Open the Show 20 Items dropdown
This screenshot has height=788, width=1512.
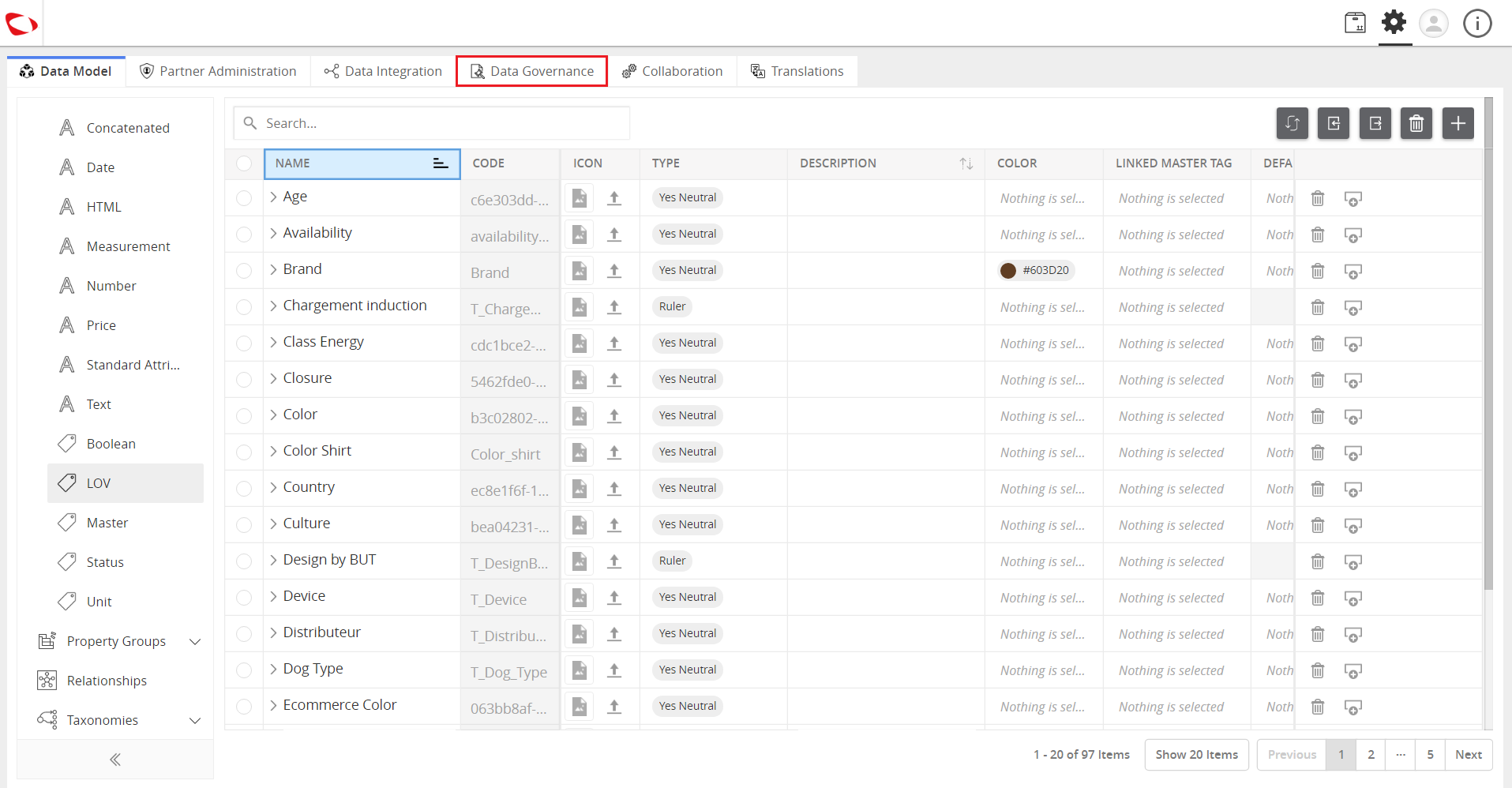point(1196,755)
